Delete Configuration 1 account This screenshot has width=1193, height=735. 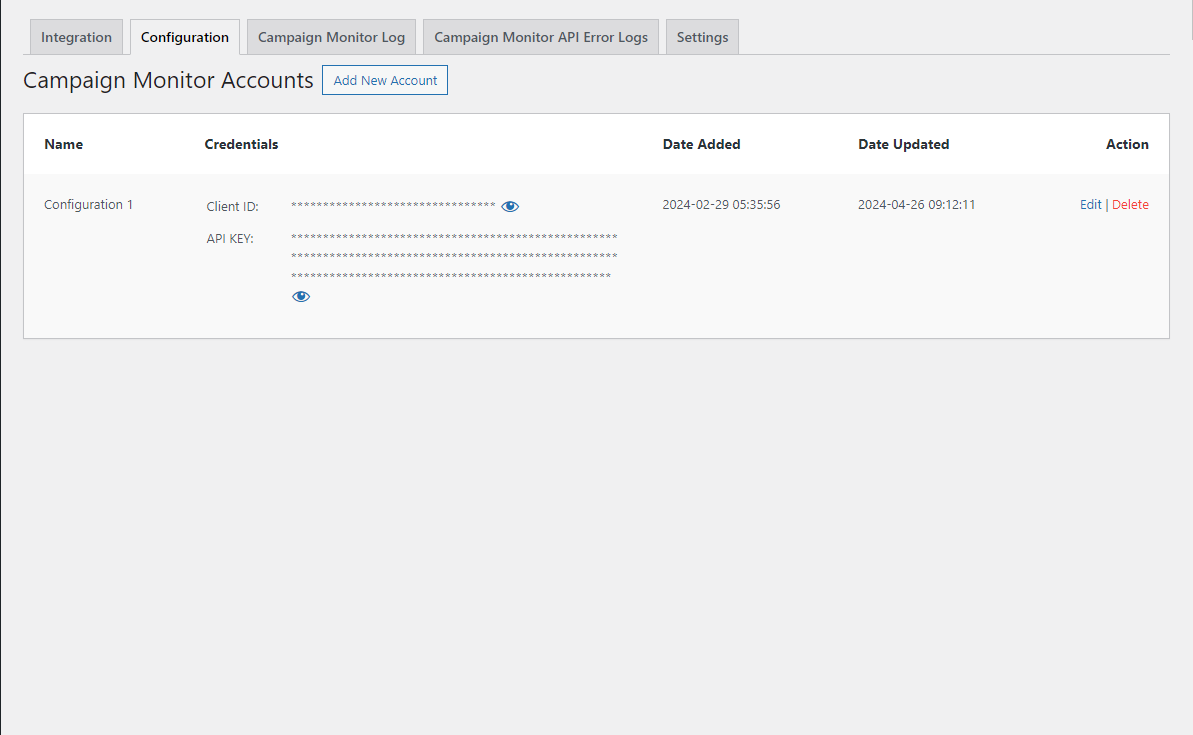click(1130, 205)
